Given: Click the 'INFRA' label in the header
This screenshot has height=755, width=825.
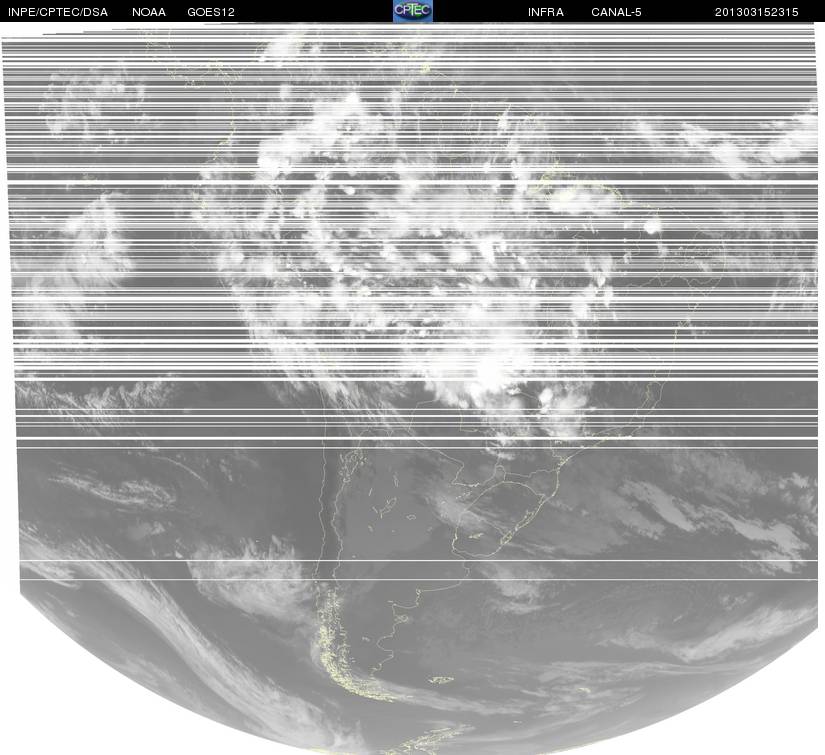Looking at the screenshot, I should [x=546, y=12].
